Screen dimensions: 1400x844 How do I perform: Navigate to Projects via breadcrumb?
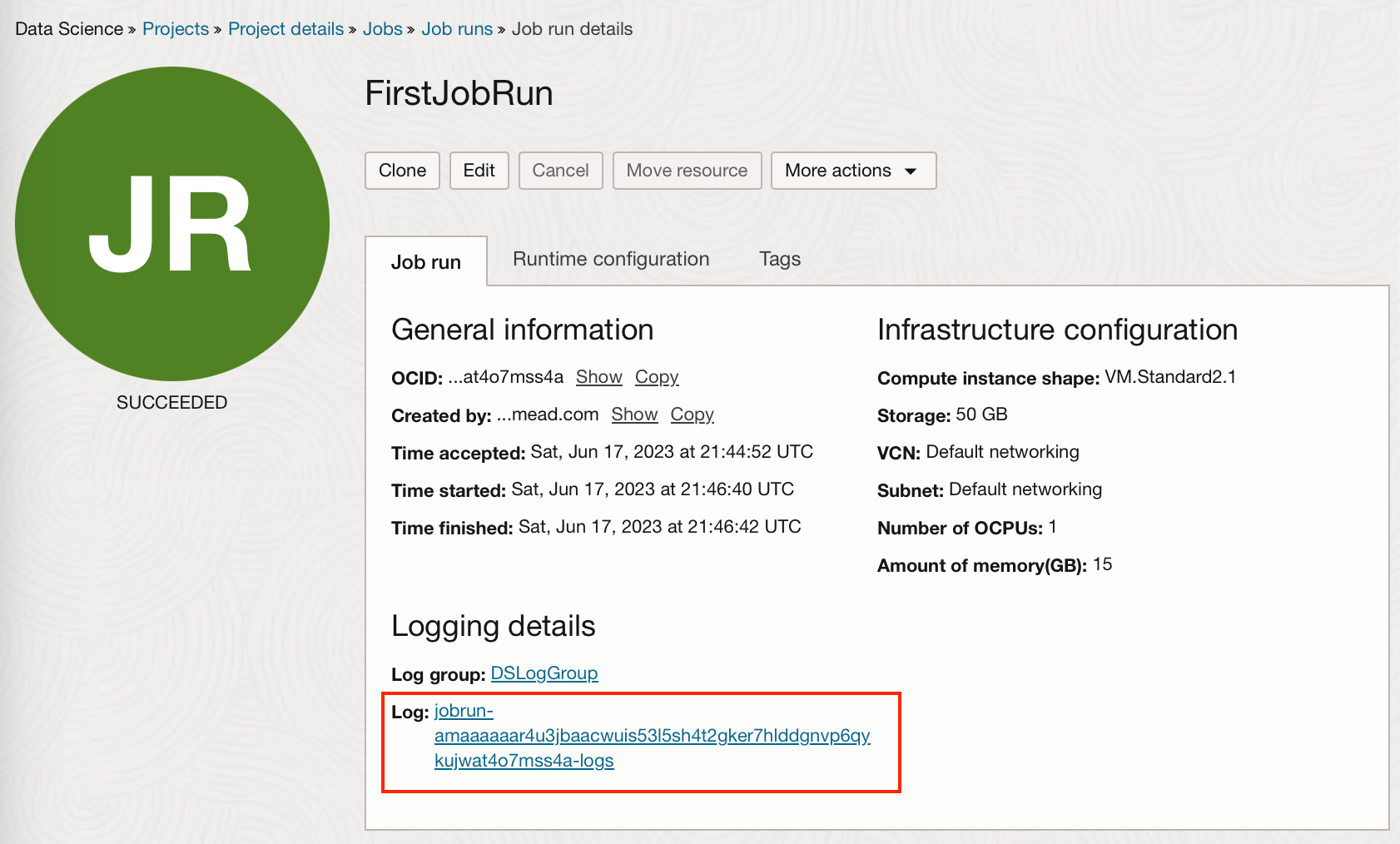[176, 28]
